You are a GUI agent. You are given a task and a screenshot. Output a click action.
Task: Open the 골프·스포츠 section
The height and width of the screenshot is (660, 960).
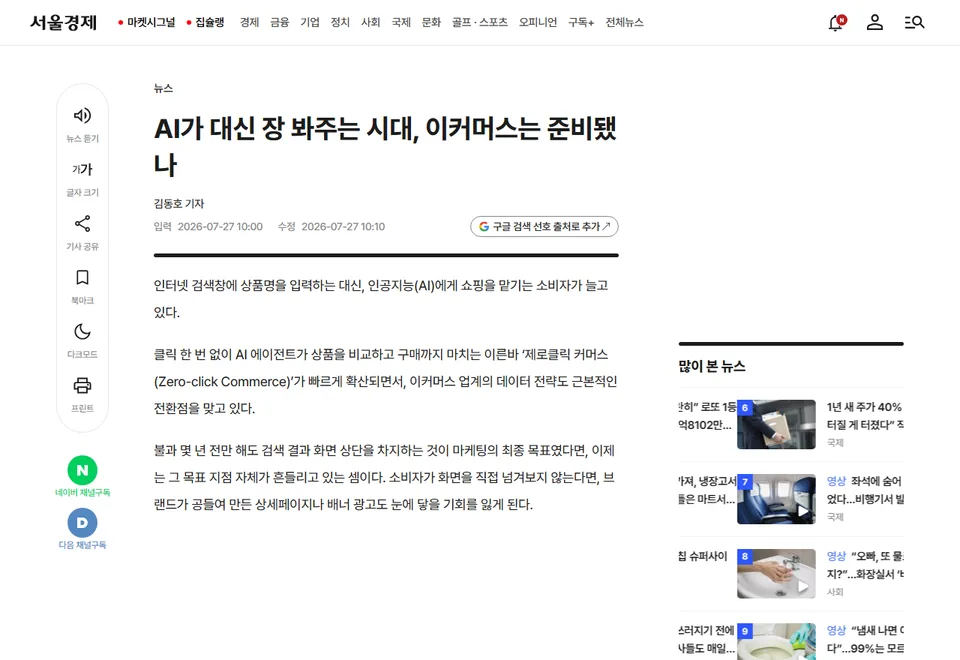pyautogui.click(x=479, y=23)
